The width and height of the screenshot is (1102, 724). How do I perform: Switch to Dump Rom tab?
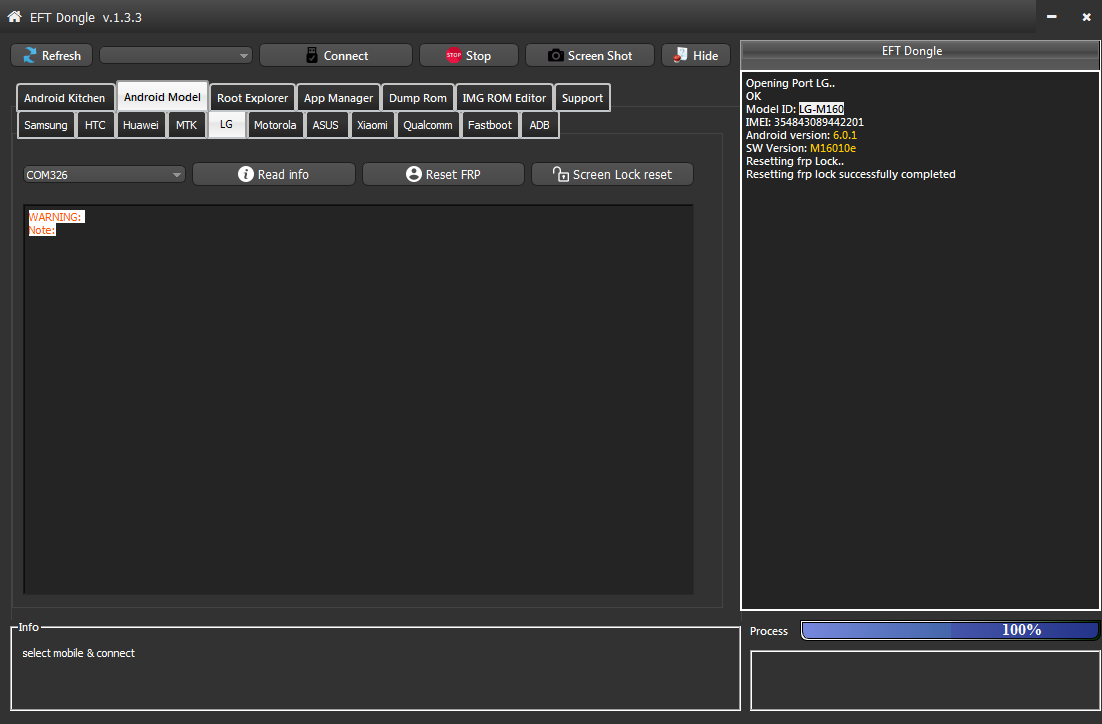417,98
